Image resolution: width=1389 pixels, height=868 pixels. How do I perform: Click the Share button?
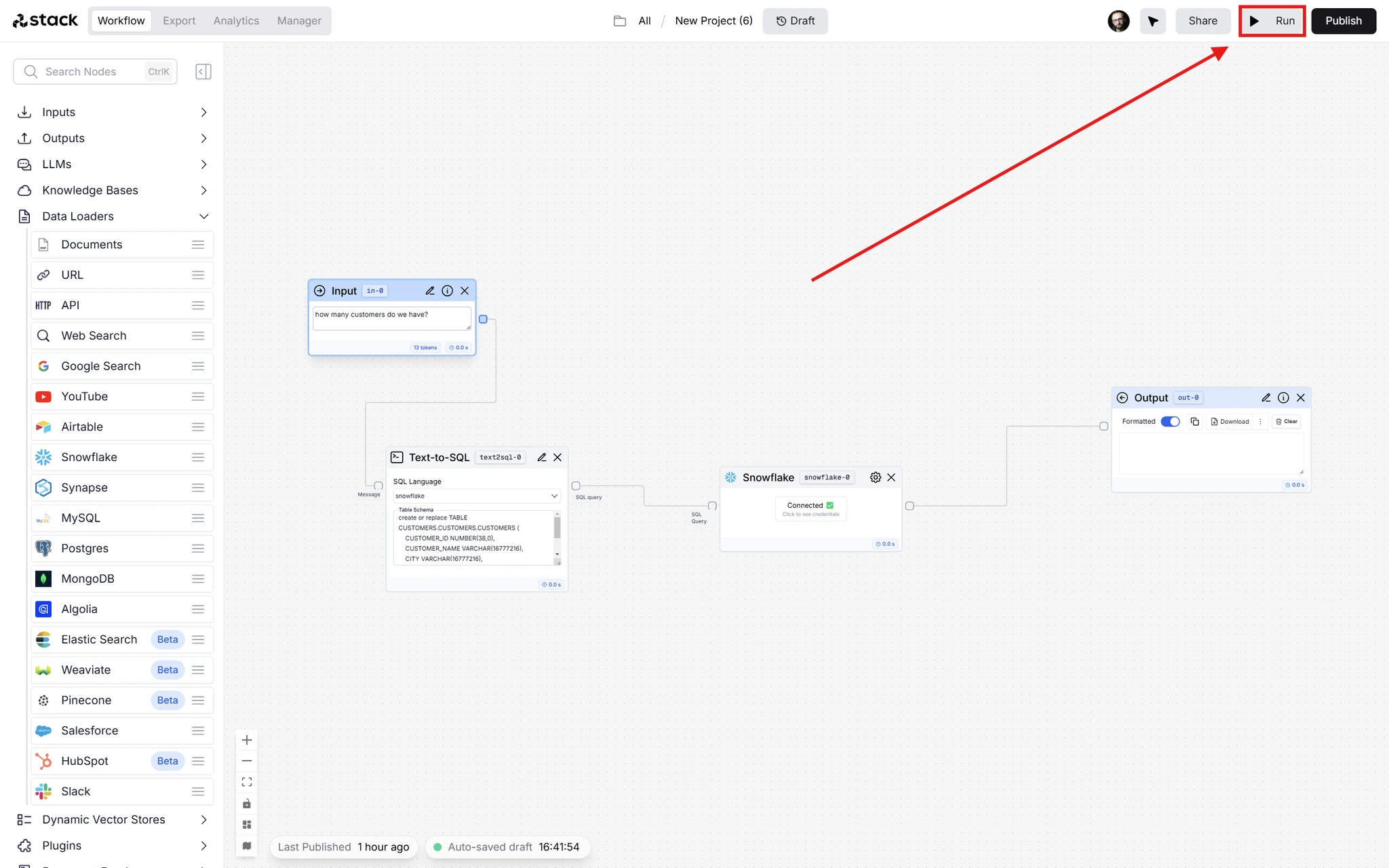[1202, 21]
